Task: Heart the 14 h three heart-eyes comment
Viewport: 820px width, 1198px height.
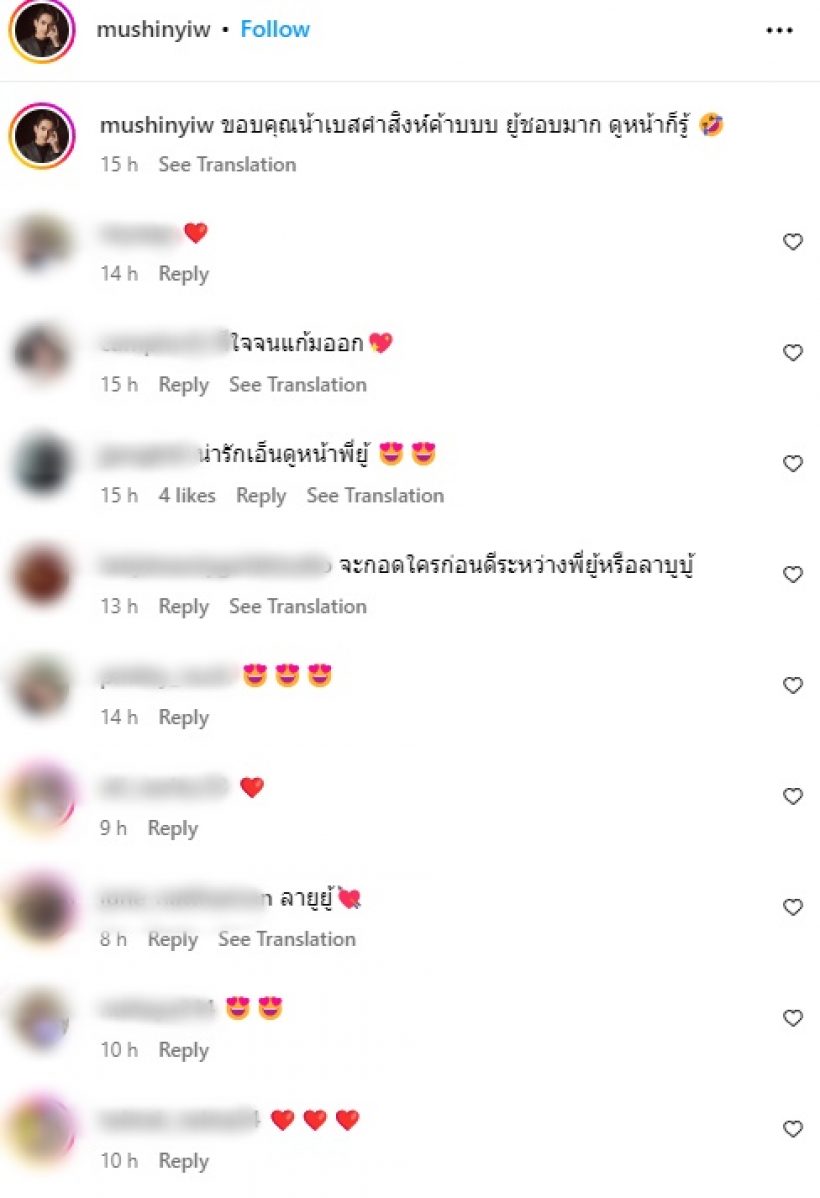Action: pyautogui.click(x=792, y=685)
